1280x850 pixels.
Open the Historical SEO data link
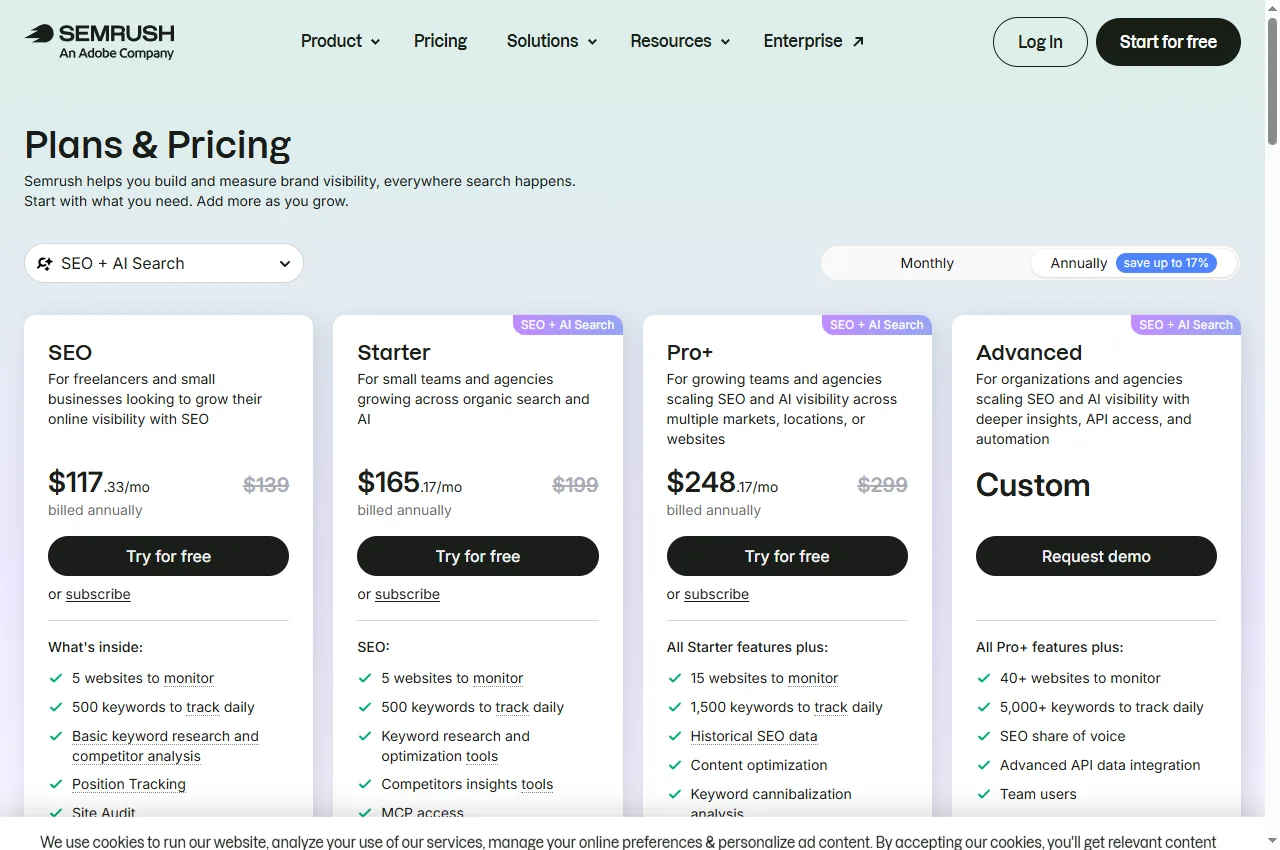(x=754, y=736)
